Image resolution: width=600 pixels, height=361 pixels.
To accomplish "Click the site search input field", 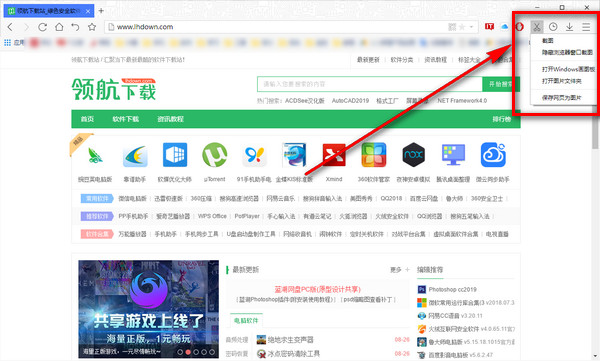I will pos(370,84).
